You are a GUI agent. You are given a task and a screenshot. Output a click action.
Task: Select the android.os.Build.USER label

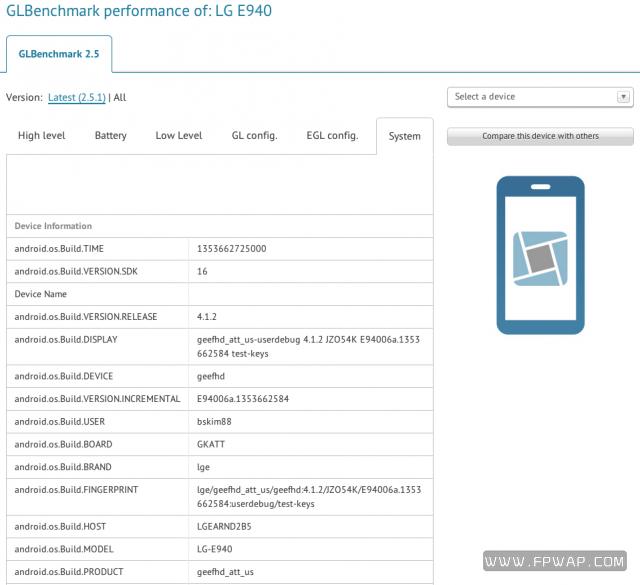click(x=60, y=422)
